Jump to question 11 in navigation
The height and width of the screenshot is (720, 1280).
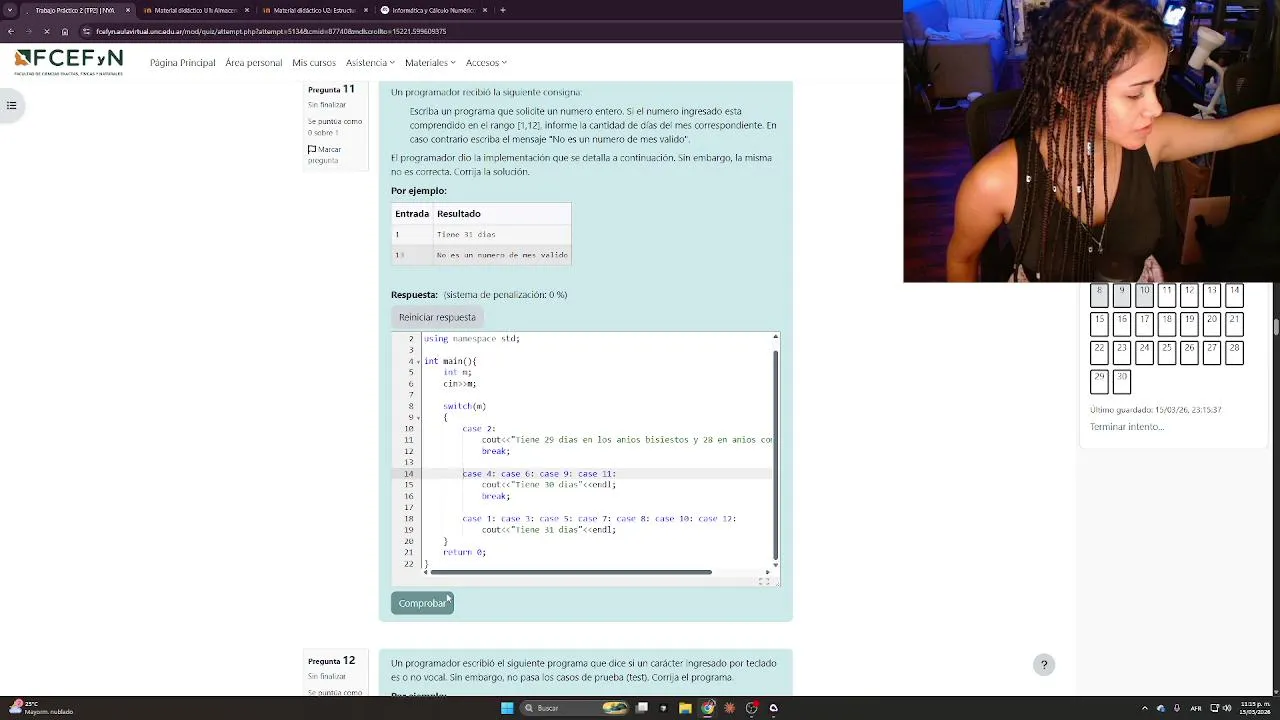click(1166, 296)
